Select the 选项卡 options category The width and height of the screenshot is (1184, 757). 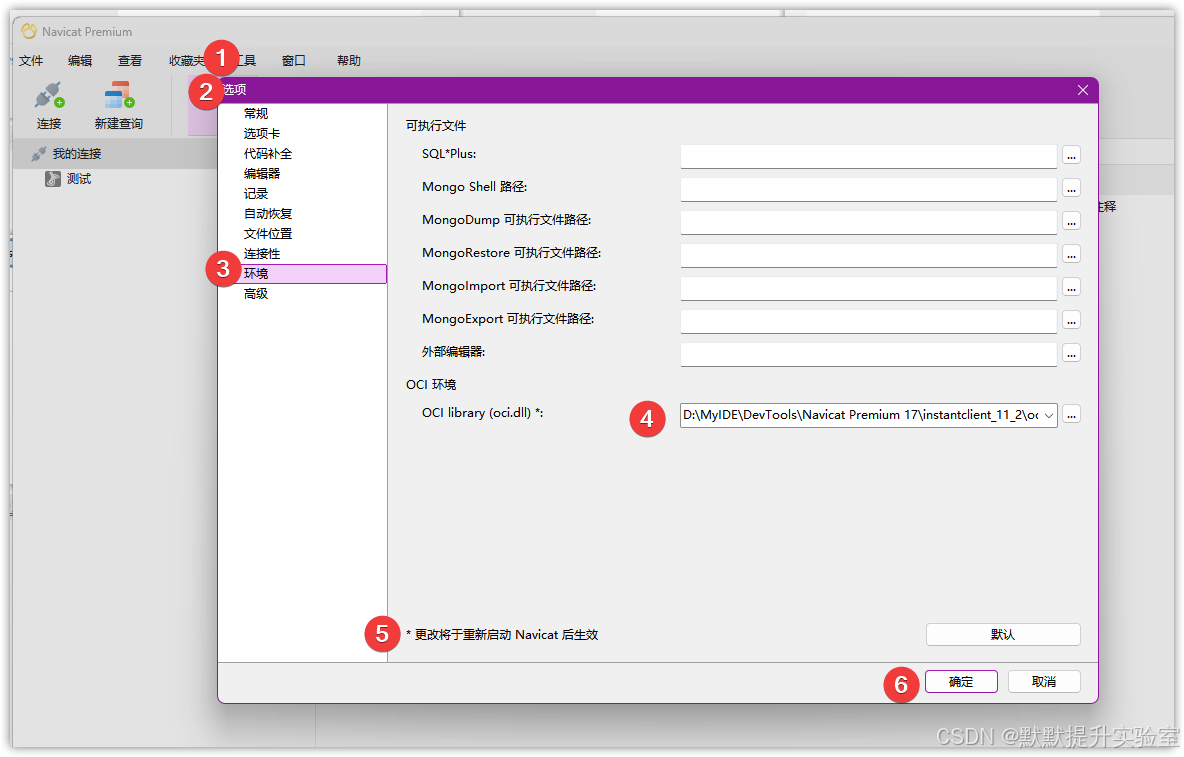(262, 134)
